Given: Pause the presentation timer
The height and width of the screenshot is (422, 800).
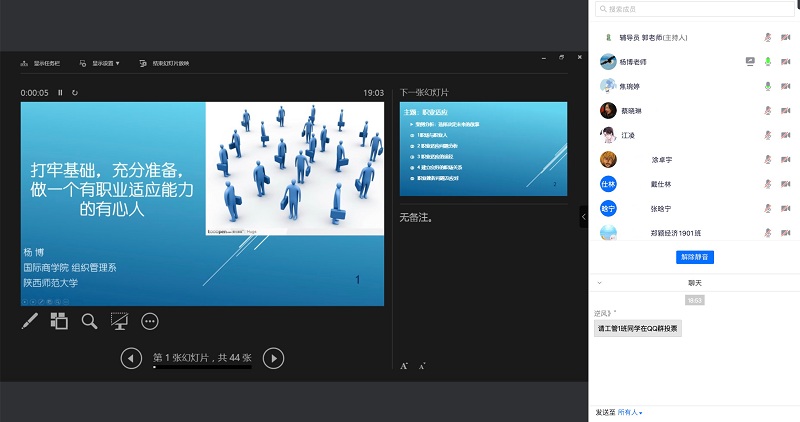Looking at the screenshot, I should [x=60, y=93].
